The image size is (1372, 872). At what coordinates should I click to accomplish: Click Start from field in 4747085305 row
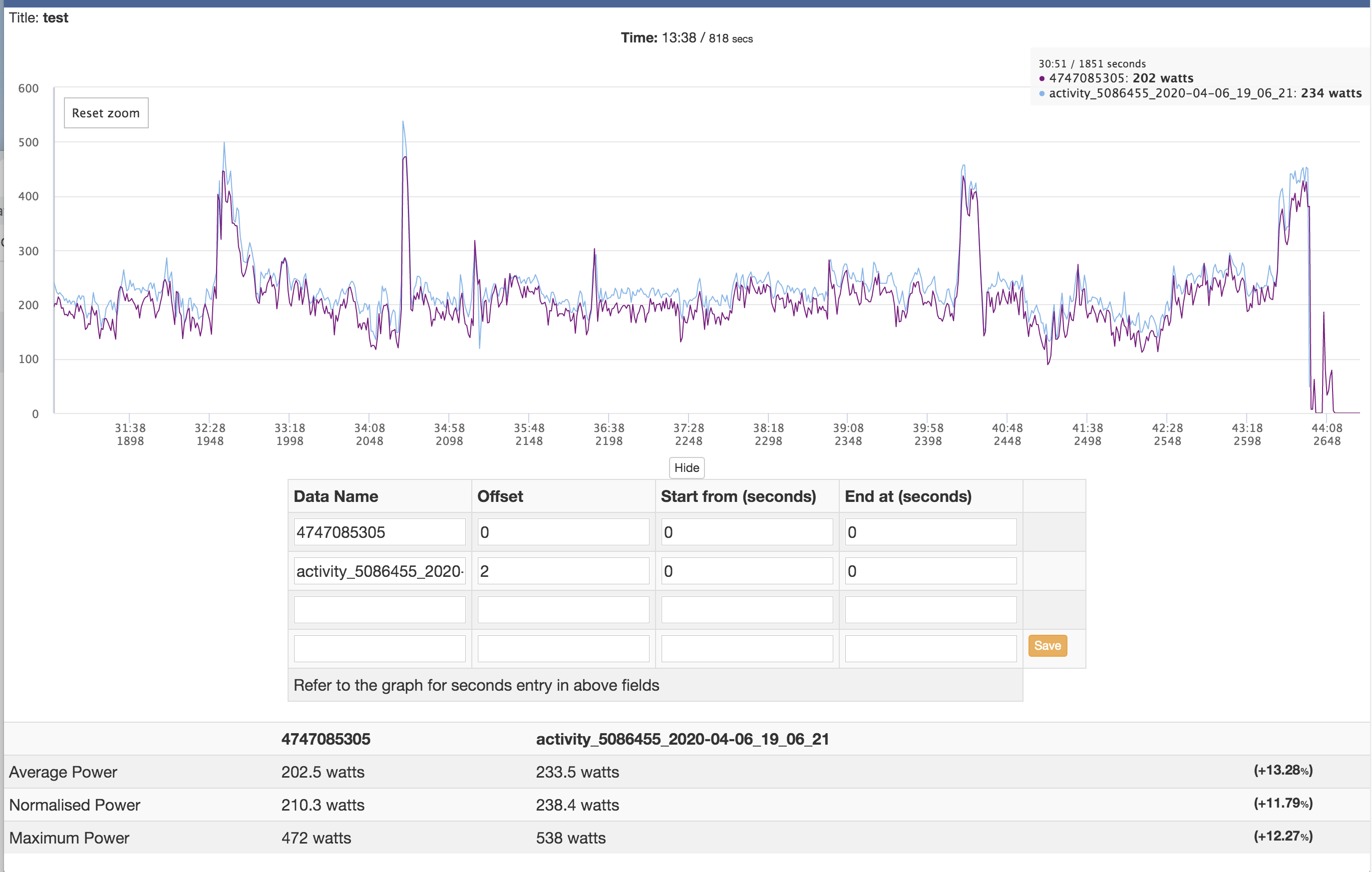[747, 532]
